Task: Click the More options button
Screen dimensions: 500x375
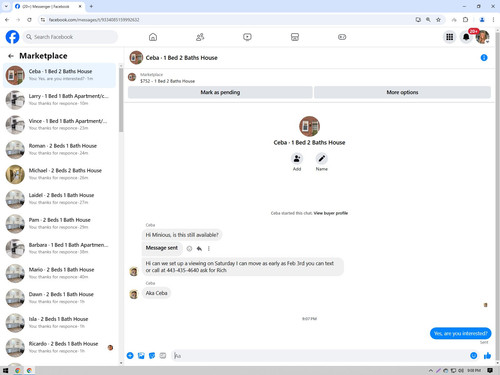Action: point(402,92)
